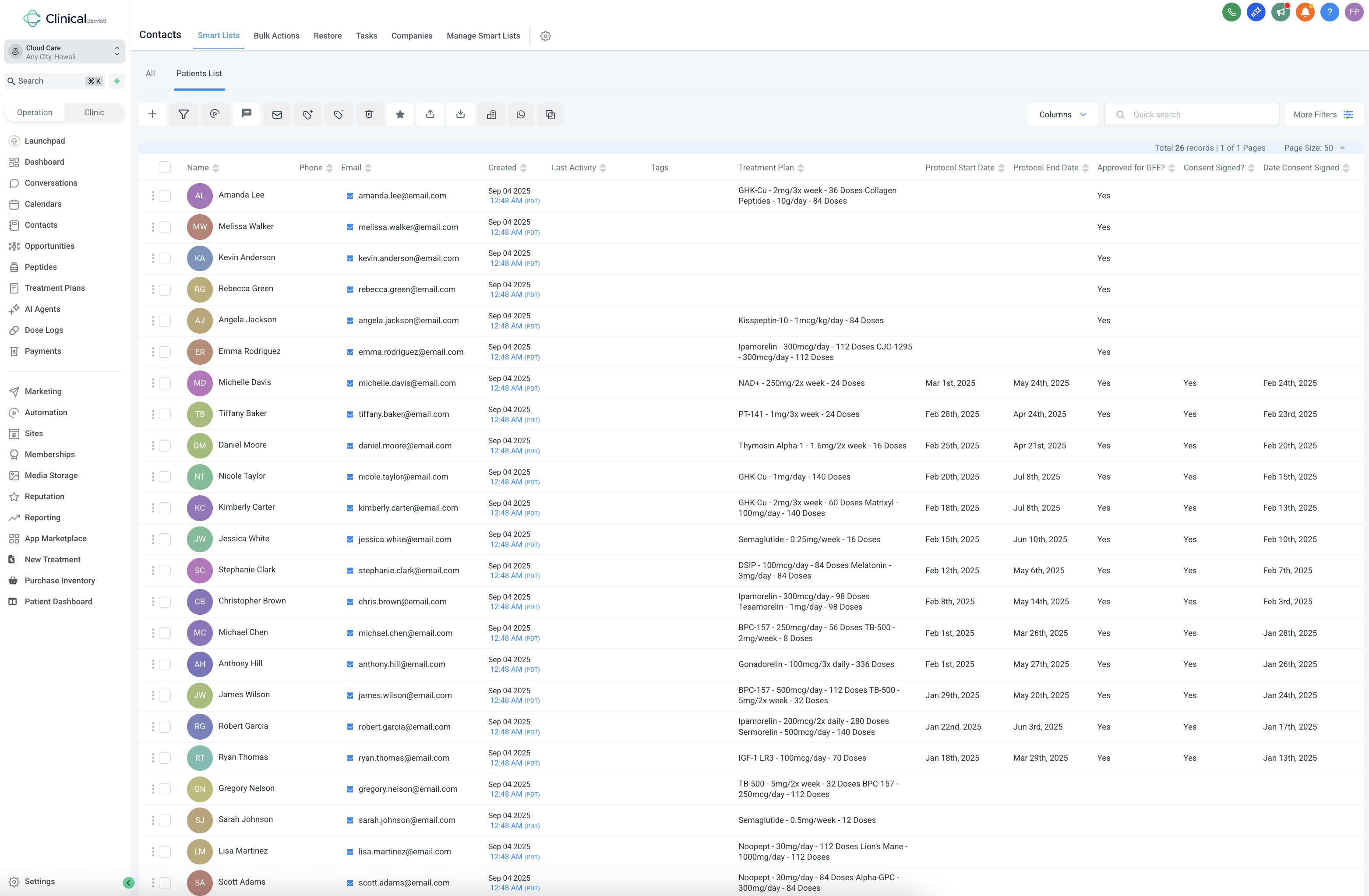
Task: Open Treatment Plans in the sidebar
Action: click(55, 288)
